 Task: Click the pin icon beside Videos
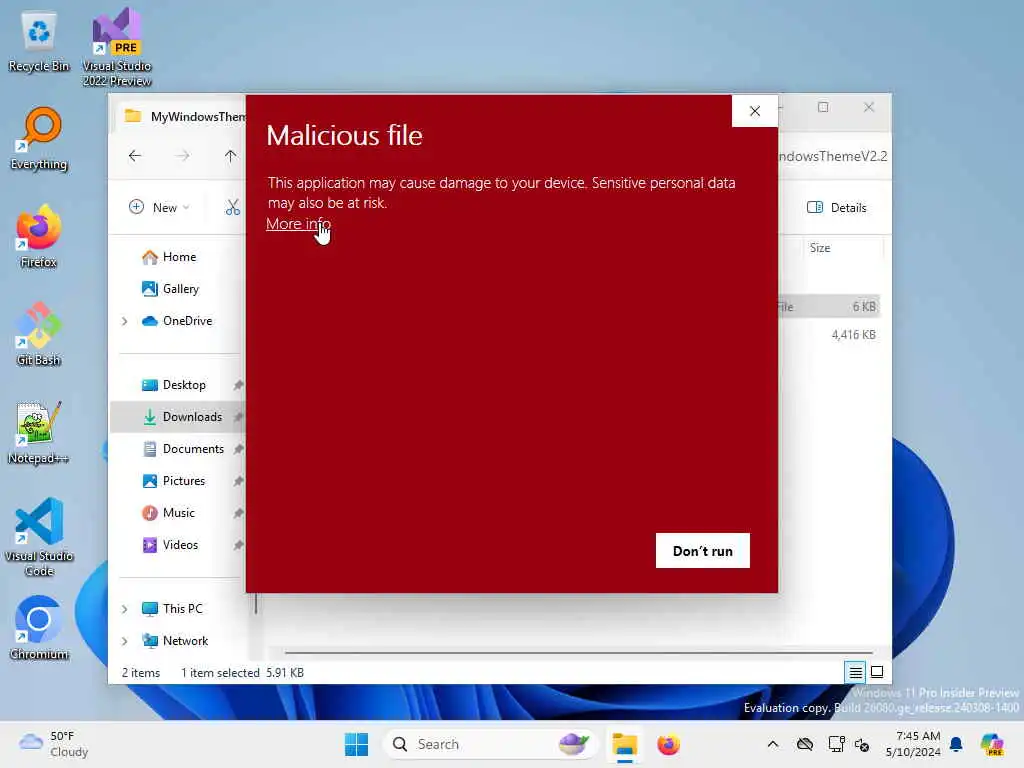[x=238, y=545]
